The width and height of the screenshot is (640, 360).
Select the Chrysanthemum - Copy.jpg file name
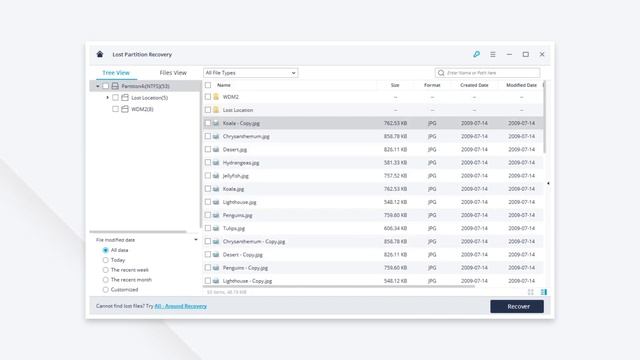tap(254, 242)
